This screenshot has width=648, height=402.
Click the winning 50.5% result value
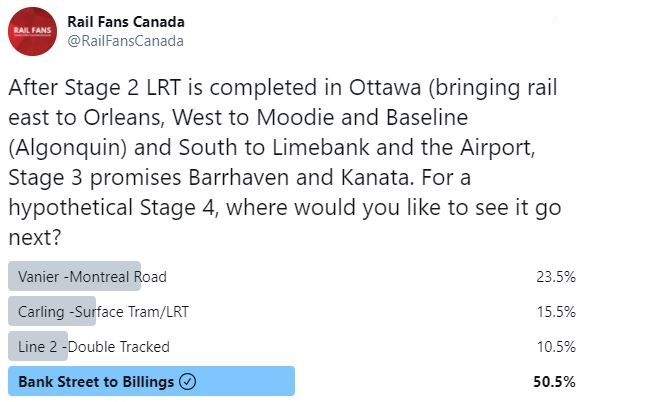[x=554, y=381]
